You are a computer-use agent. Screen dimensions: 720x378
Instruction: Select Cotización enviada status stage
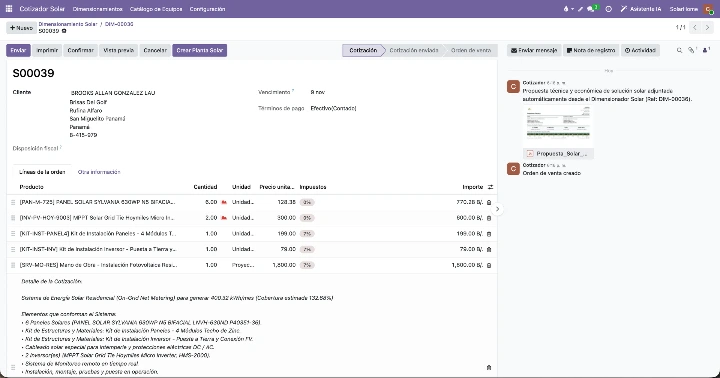[x=414, y=50]
